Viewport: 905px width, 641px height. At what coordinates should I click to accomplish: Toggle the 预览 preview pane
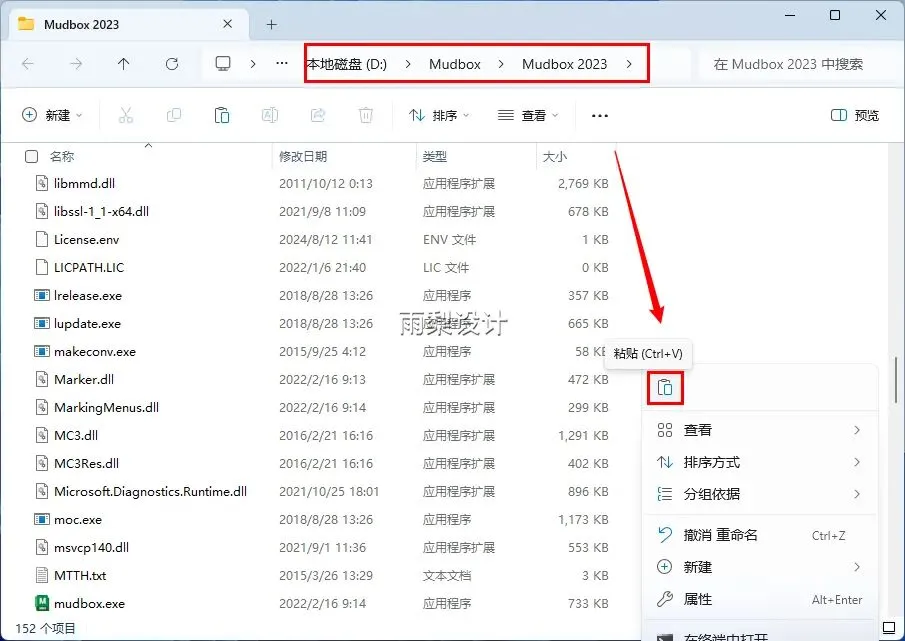[855, 115]
